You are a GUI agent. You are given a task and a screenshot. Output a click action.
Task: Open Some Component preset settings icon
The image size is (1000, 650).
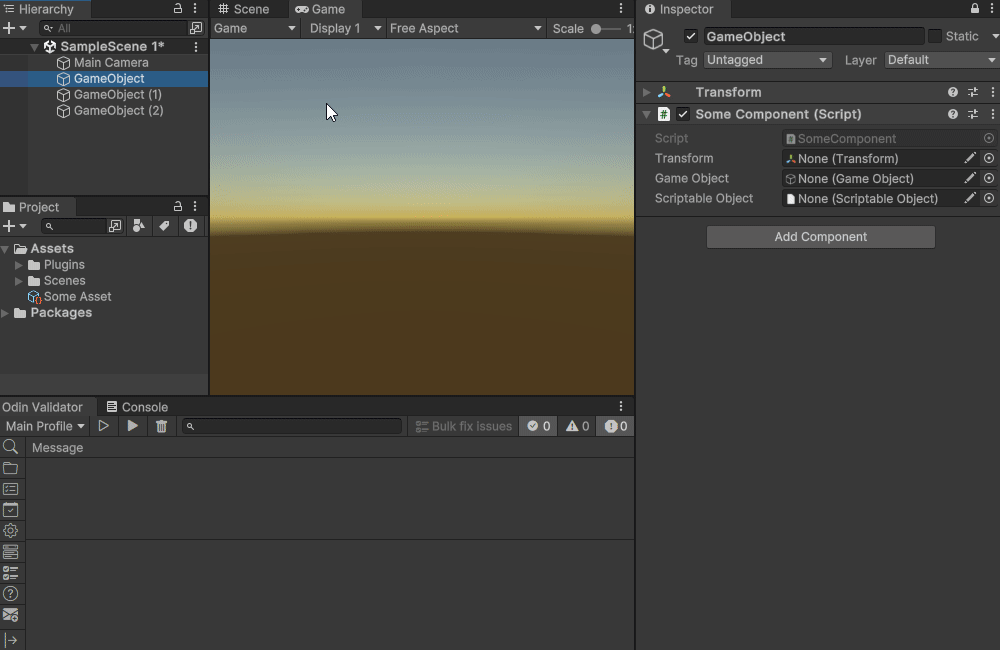pos(973,114)
